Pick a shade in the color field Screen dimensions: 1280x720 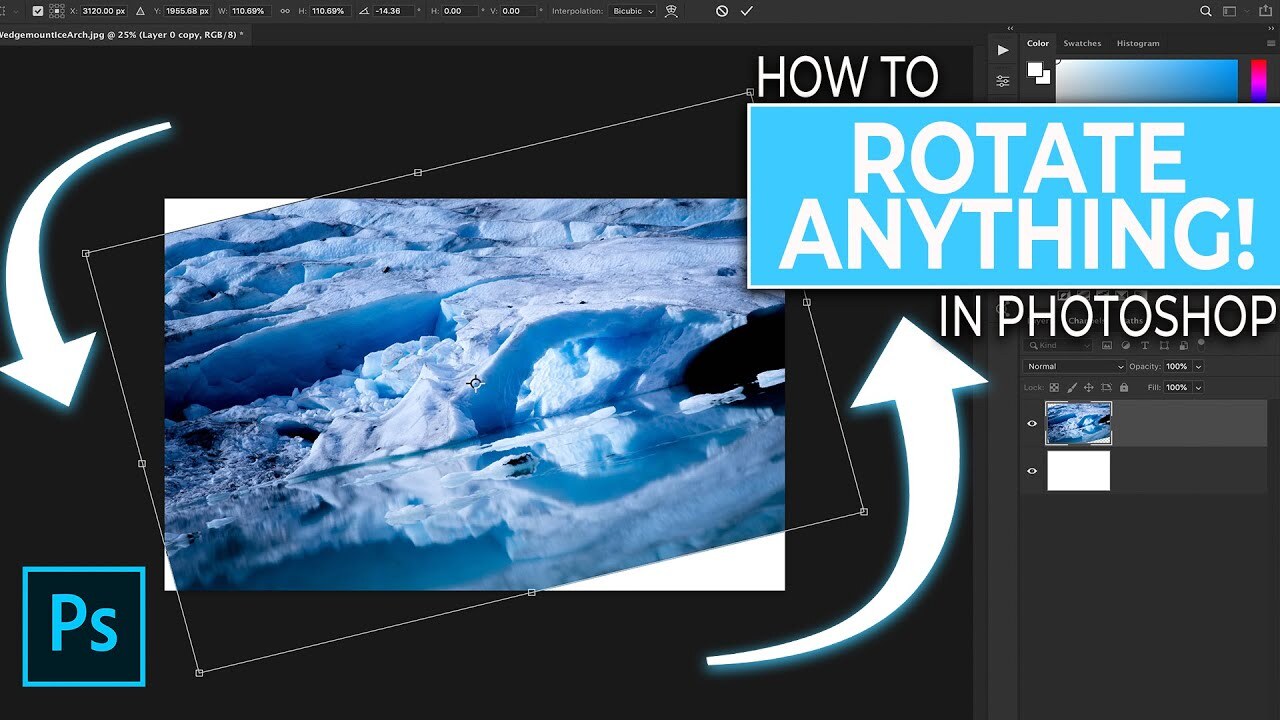(x=1146, y=81)
